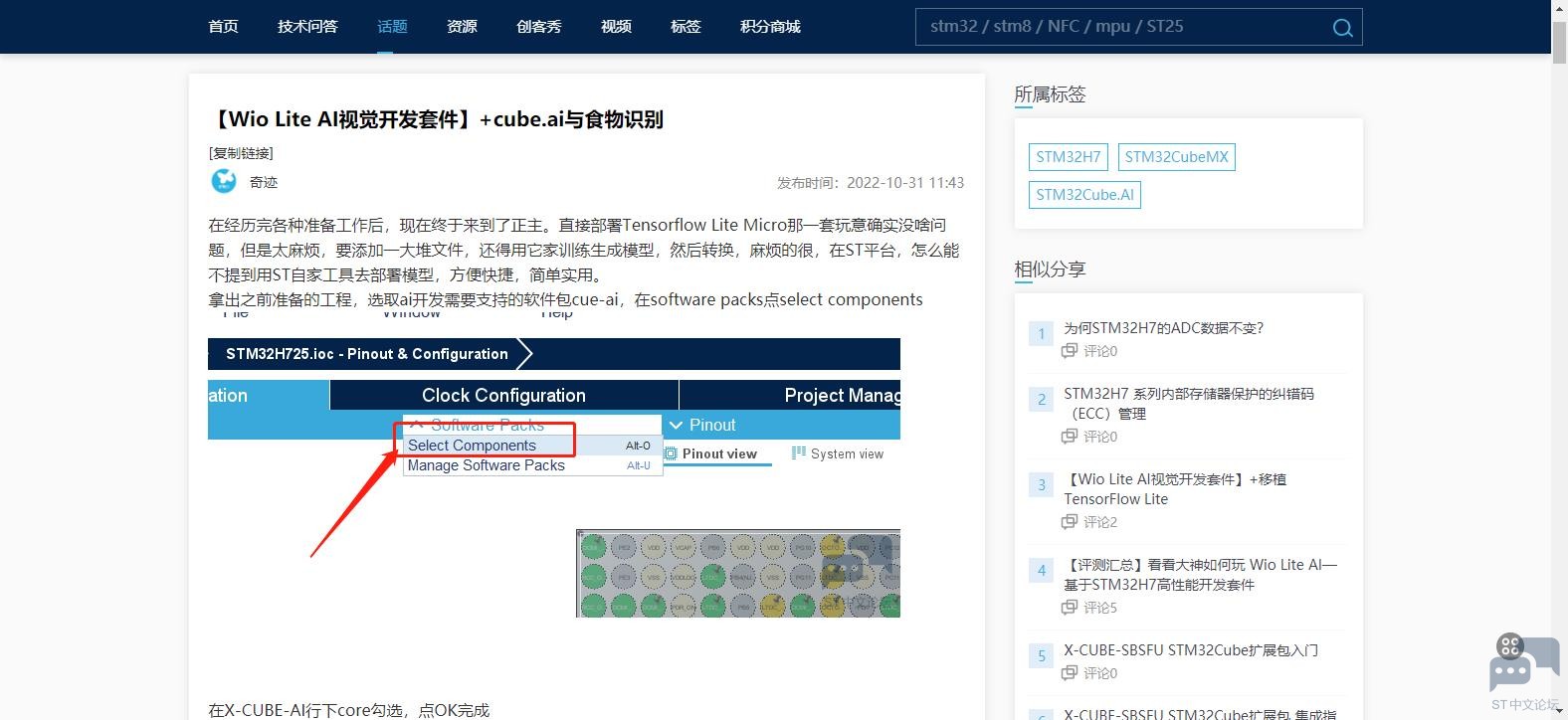Click the CubeMX tutorial screenshot image
This screenshot has height=720, width=1568.
click(554, 463)
